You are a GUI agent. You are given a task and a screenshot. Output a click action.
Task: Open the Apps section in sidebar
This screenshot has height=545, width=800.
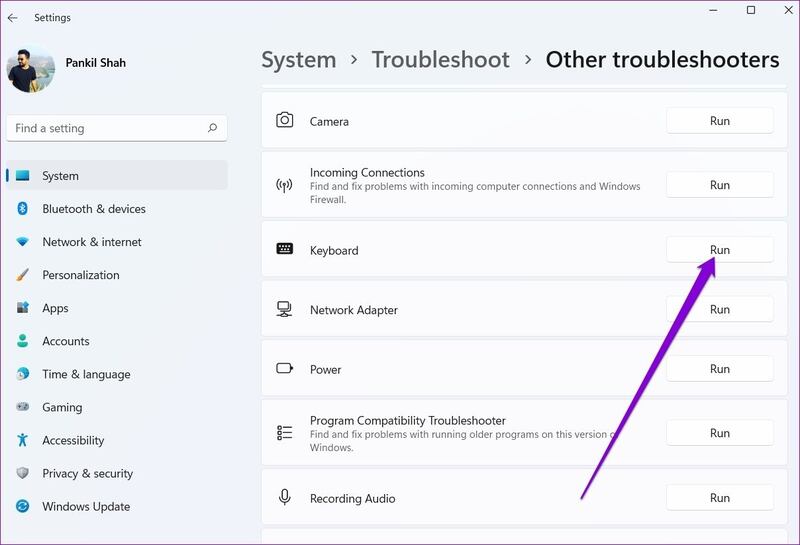55,308
